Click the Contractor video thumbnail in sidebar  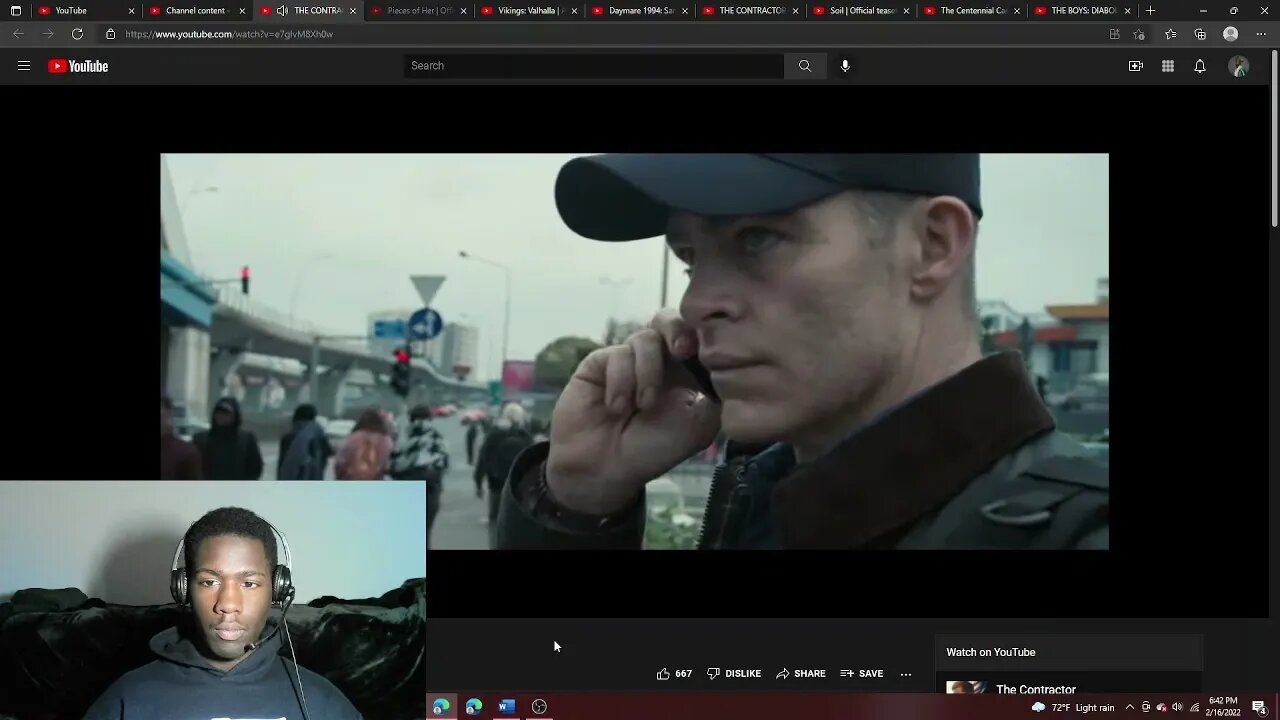pyautogui.click(x=966, y=688)
